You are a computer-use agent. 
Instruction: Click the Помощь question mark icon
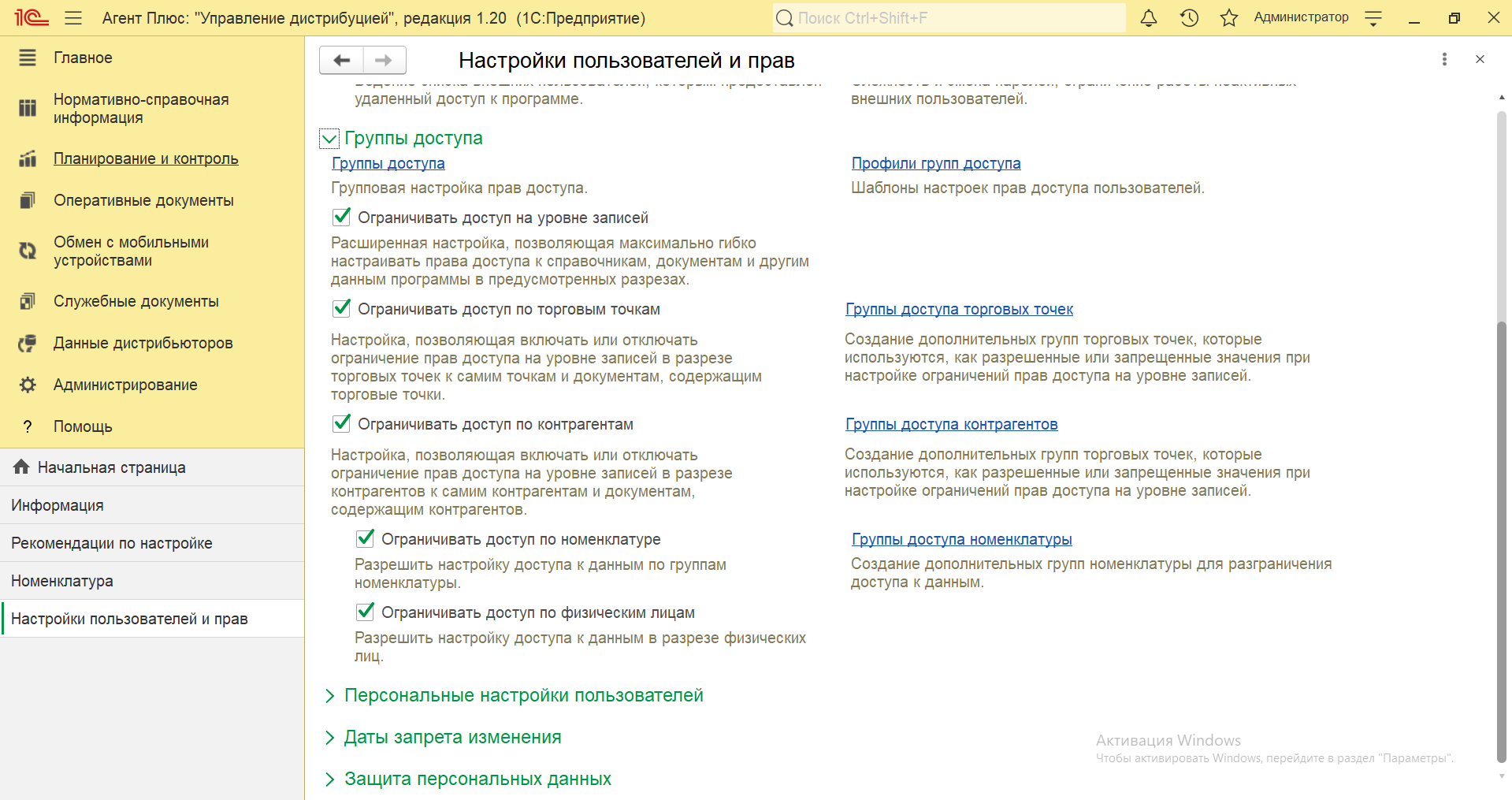[x=28, y=426]
